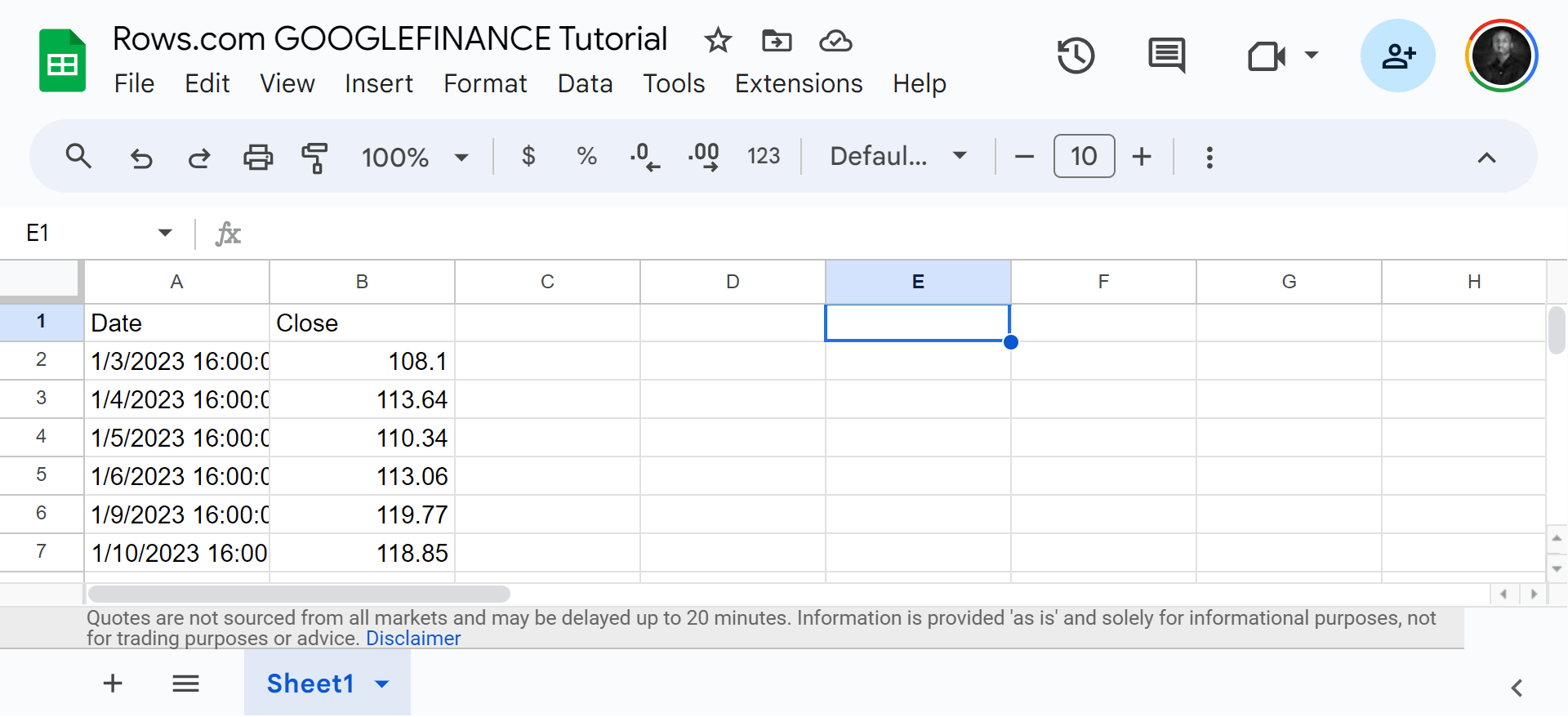Click the horizontal scrollbar thumb
Screen dimensions: 1568x717
pos(299,594)
